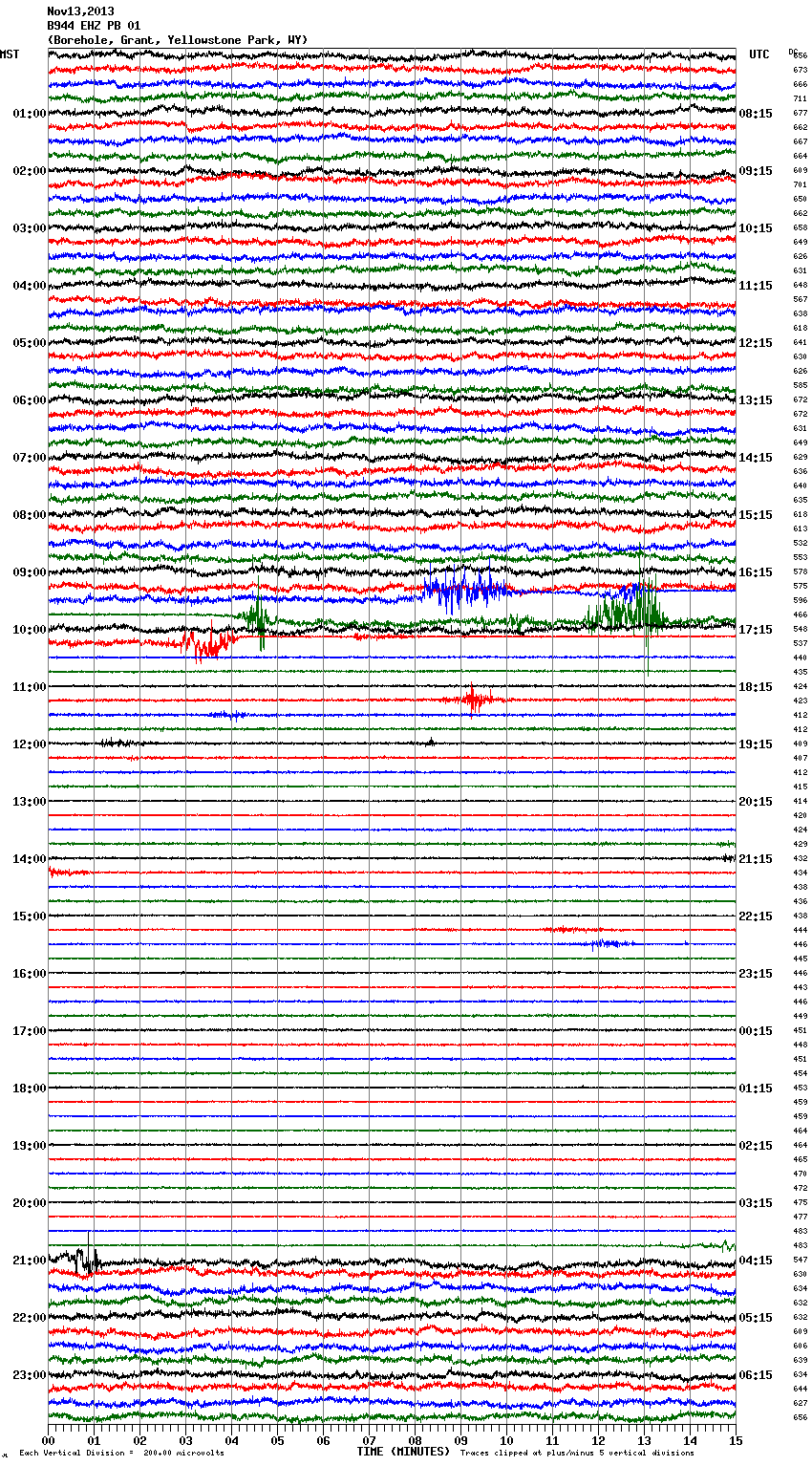
Task: Click the black spike at start of 21:00 trace
Action: [88, 1258]
